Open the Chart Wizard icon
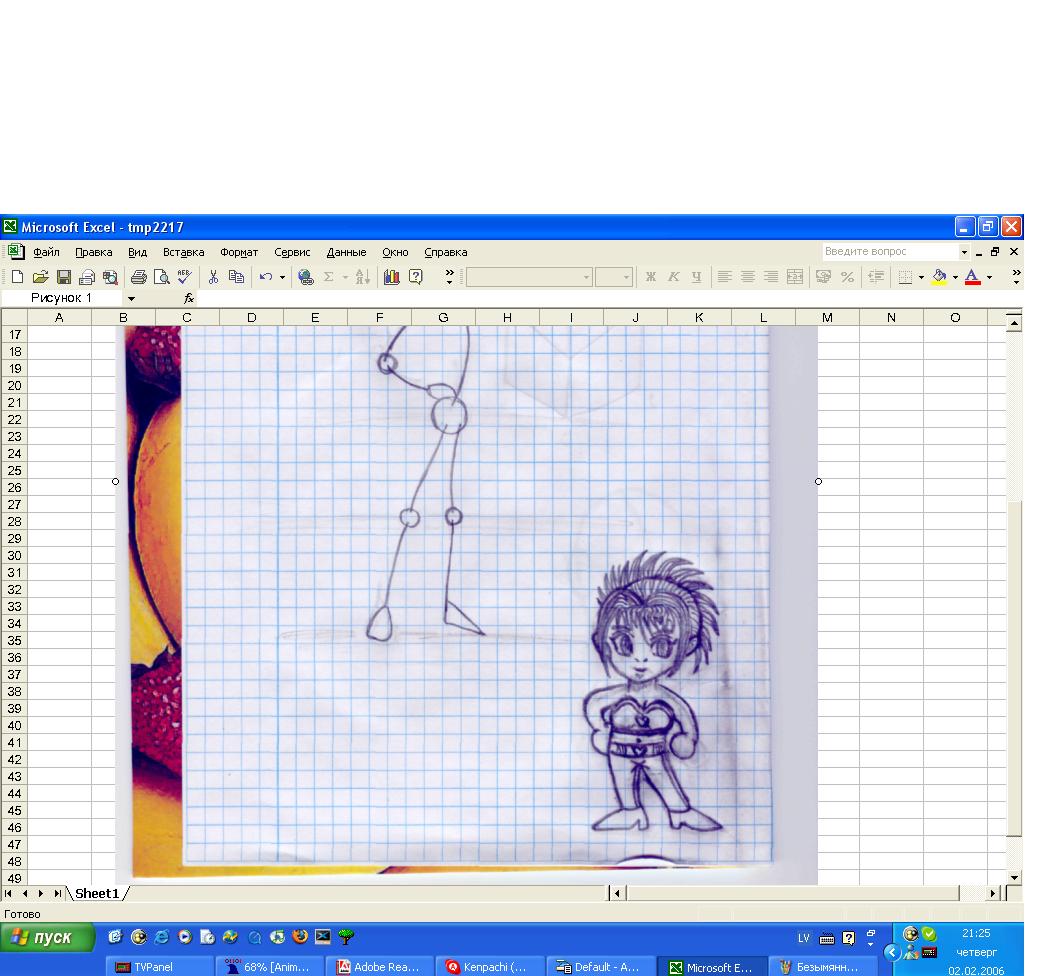 391,277
